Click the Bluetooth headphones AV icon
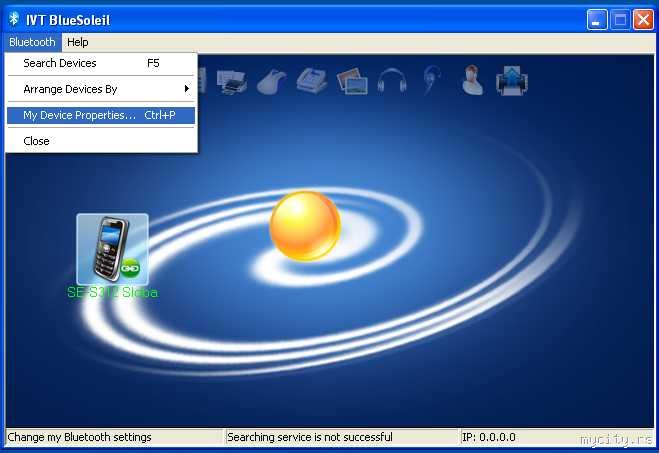Image resolution: width=659 pixels, height=453 pixels. 392,81
